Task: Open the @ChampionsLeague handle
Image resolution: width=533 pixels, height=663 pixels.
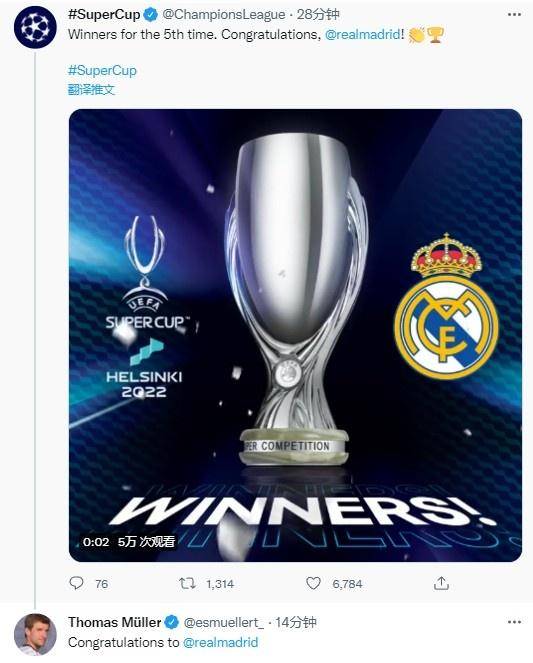Action: pos(224,15)
